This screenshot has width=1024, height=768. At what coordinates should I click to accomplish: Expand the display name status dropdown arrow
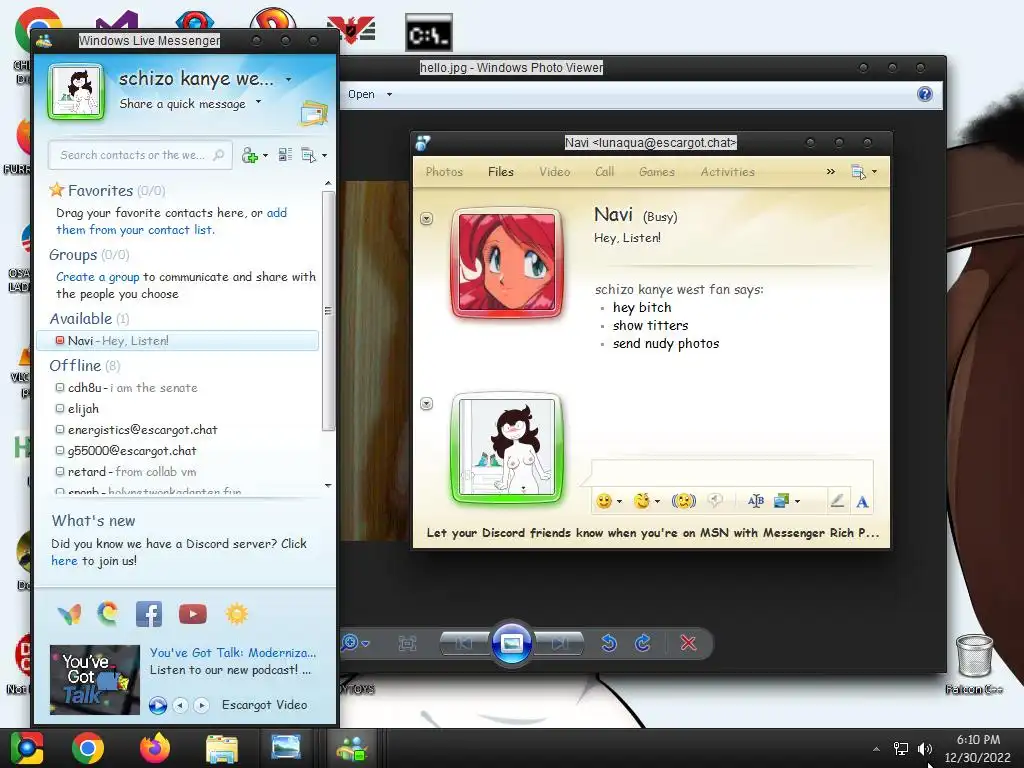click(x=288, y=80)
